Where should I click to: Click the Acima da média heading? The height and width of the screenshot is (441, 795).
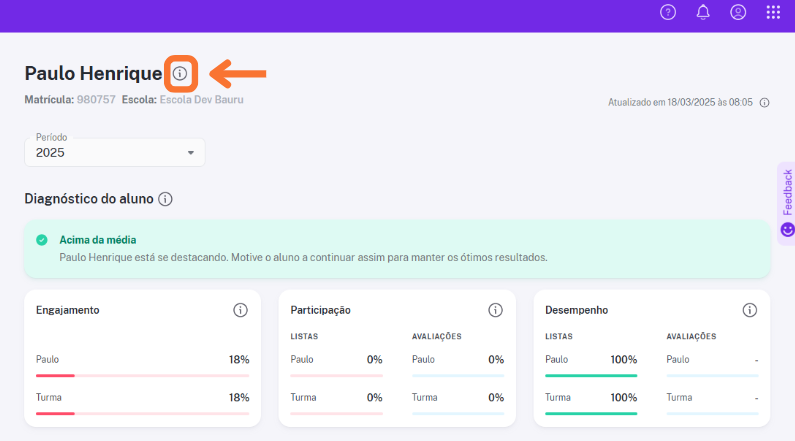(98, 240)
